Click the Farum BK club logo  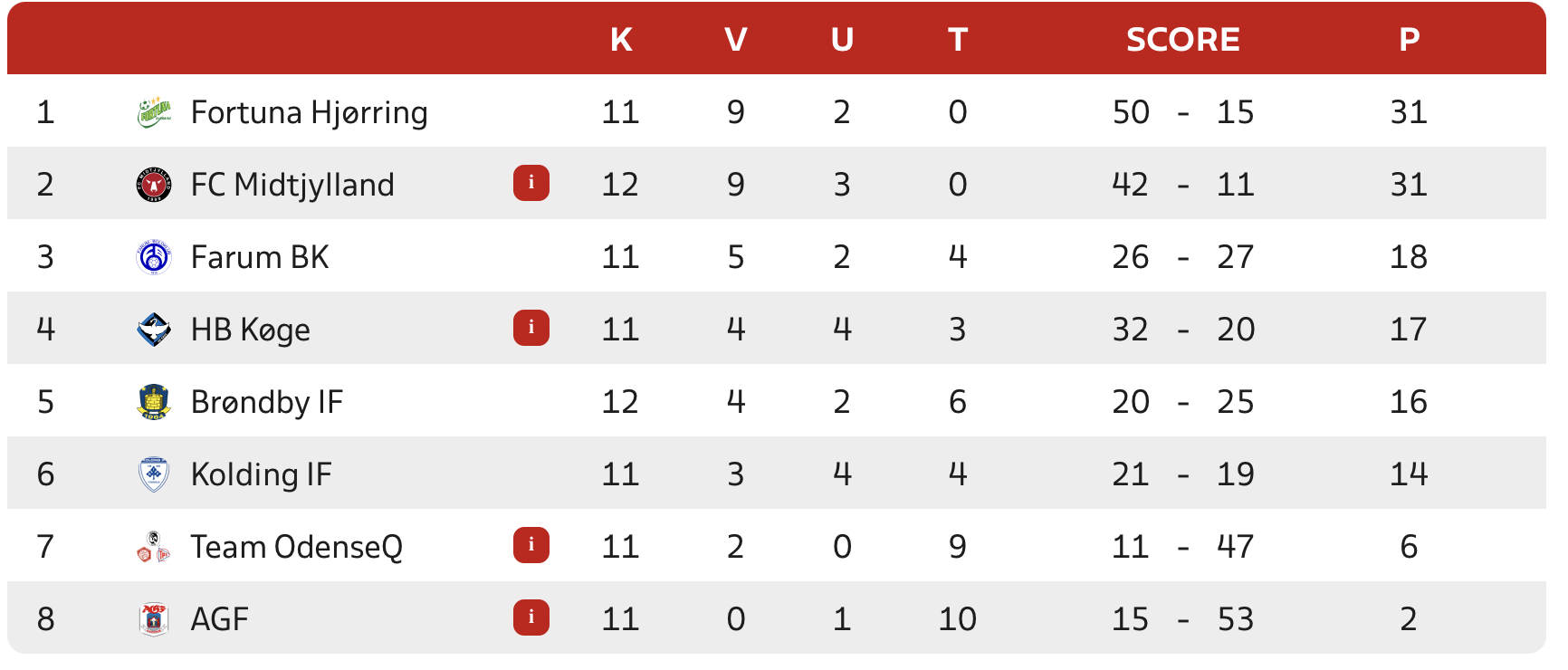(154, 257)
